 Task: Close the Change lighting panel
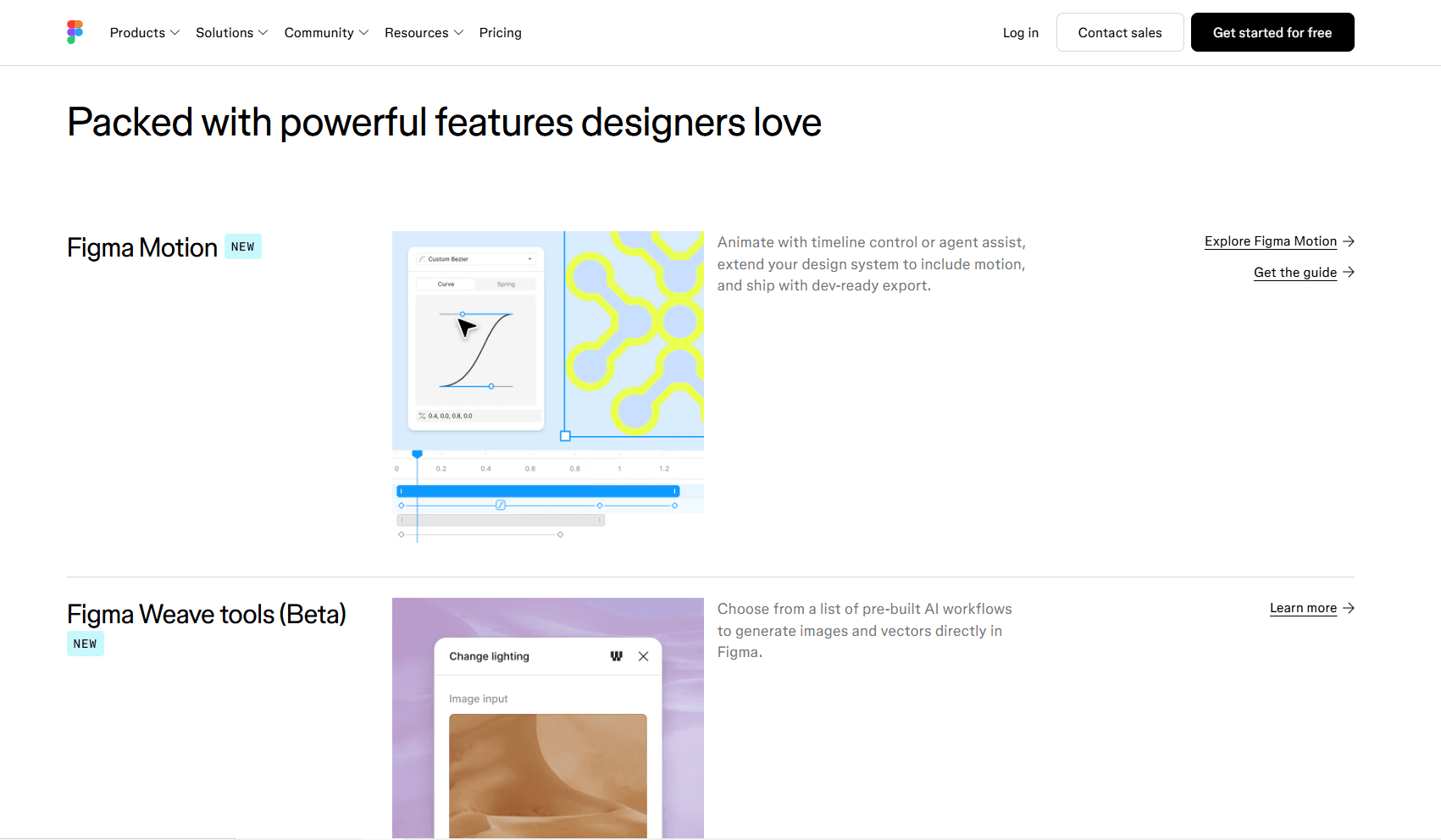pyautogui.click(x=643, y=656)
